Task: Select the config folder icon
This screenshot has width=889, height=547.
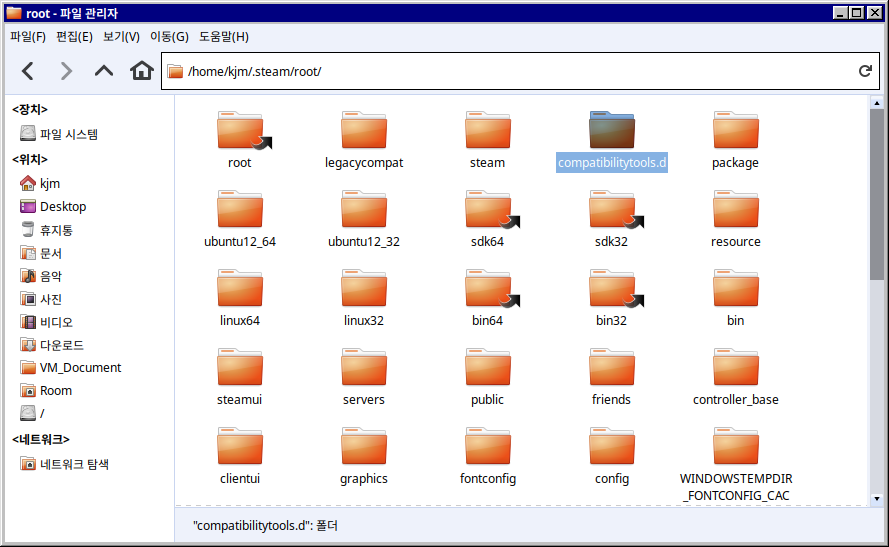Action: [612, 446]
